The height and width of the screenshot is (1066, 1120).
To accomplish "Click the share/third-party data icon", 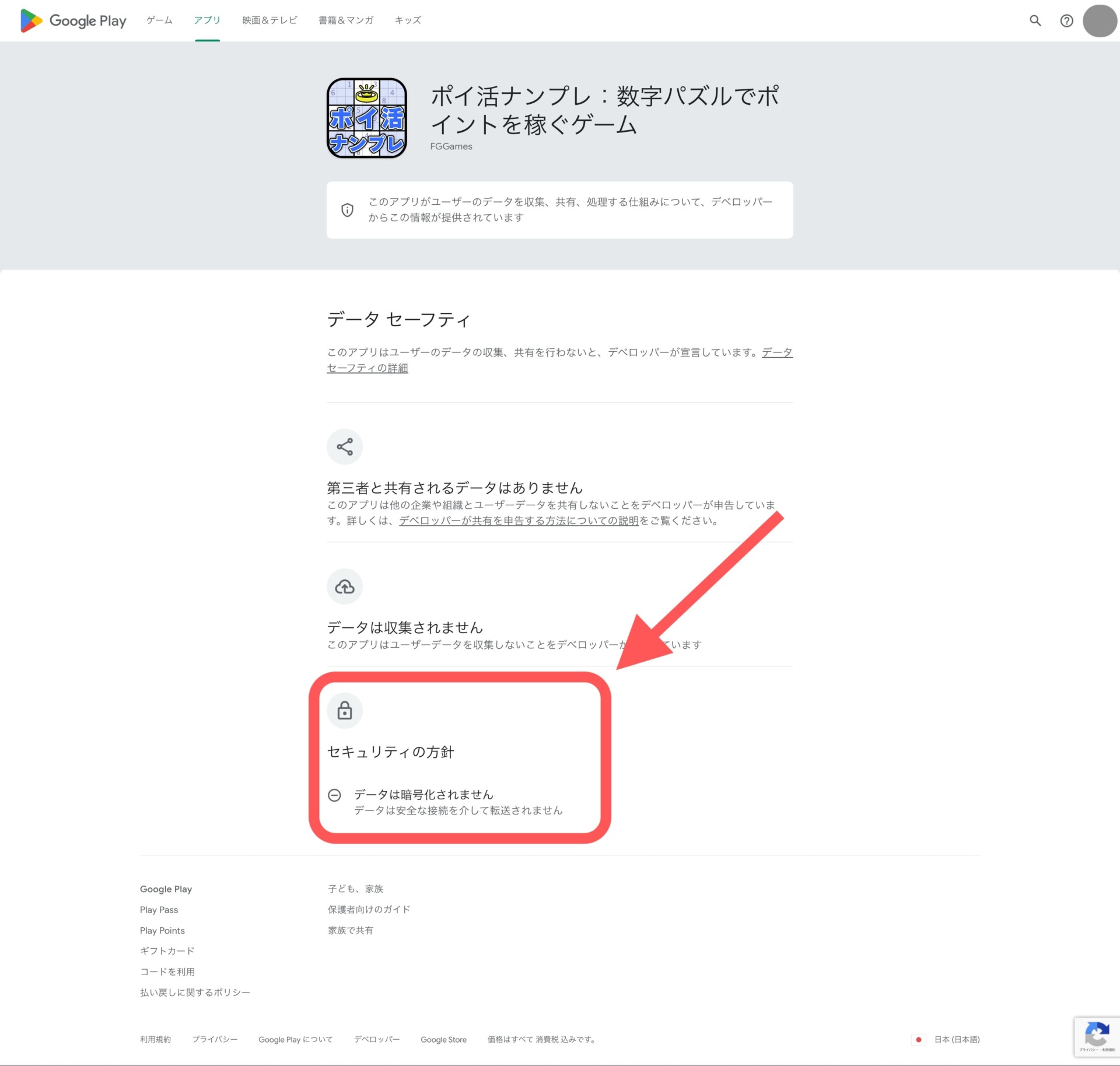I will tap(344, 447).
